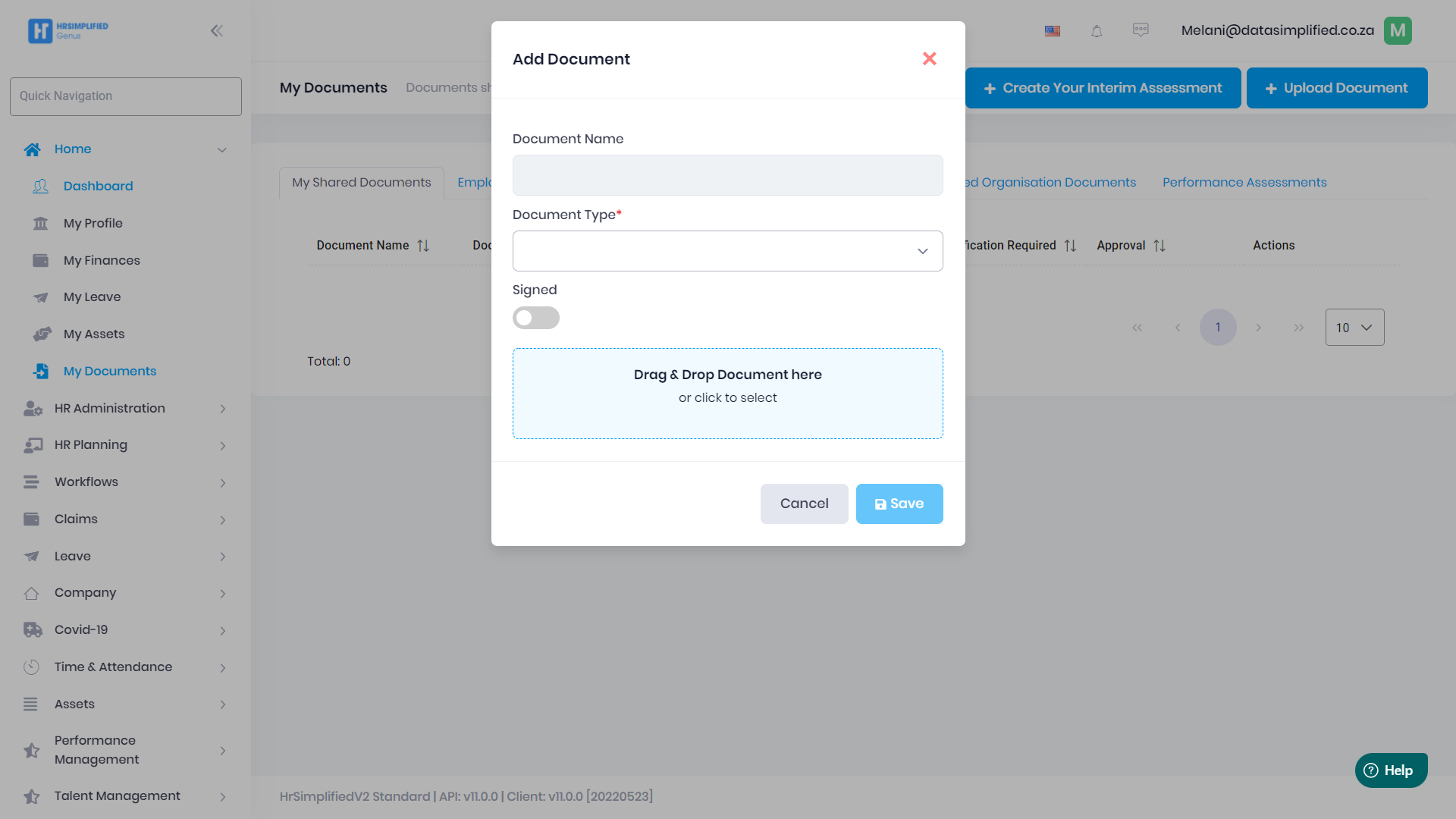Open My Shared Documents tab
This screenshot has height=819, width=1456.
(361, 183)
